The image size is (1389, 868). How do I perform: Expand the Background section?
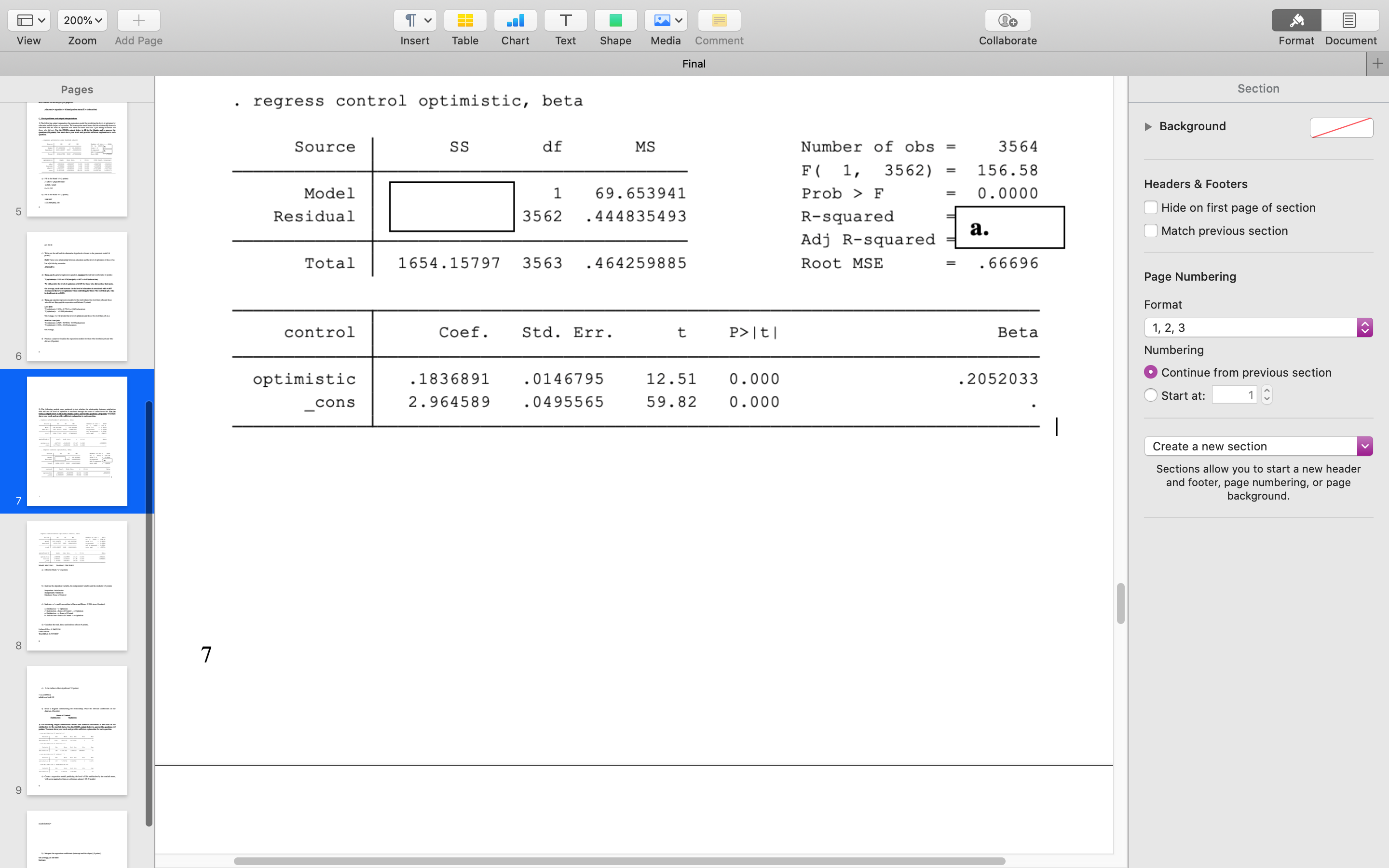coord(1147,126)
